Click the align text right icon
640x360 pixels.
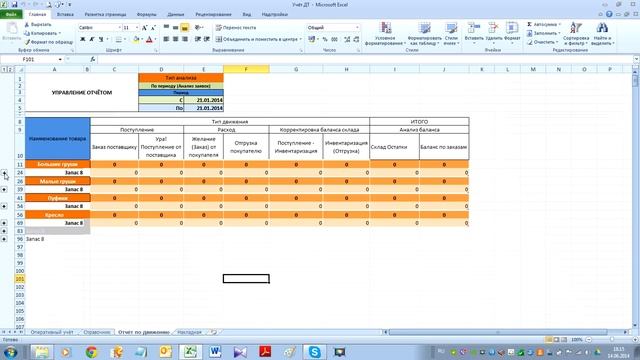(185, 39)
